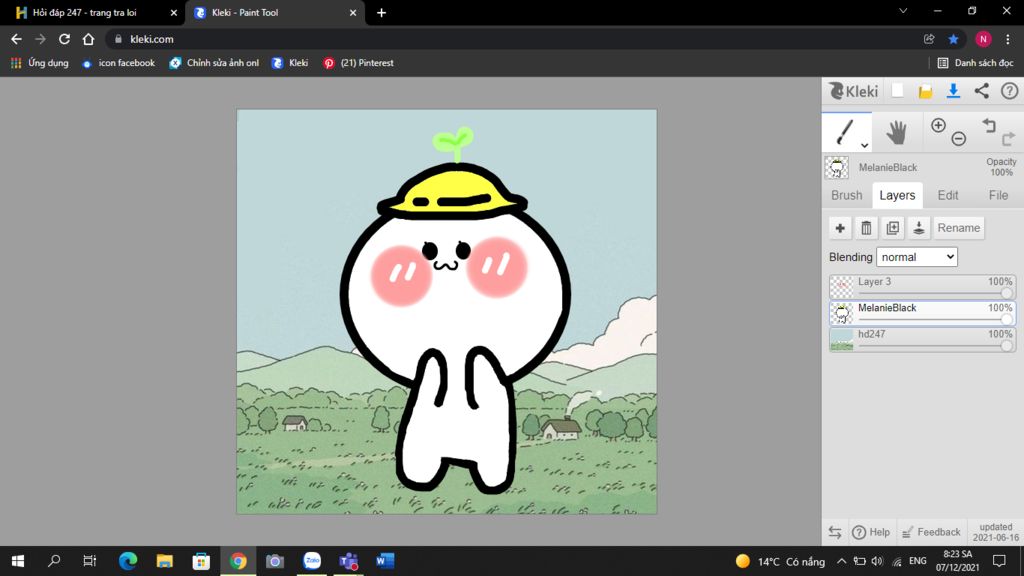Image resolution: width=1024 pixels, height=576 pixels.
Task: Open the Chrome three-dot menu
Action: (1008, 39)
